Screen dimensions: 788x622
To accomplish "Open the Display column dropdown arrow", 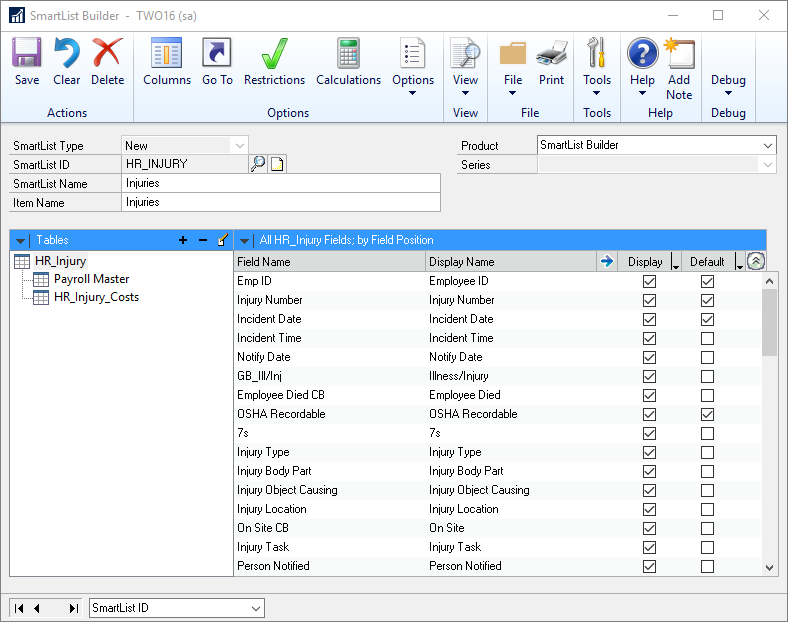I will click(676, 262).
